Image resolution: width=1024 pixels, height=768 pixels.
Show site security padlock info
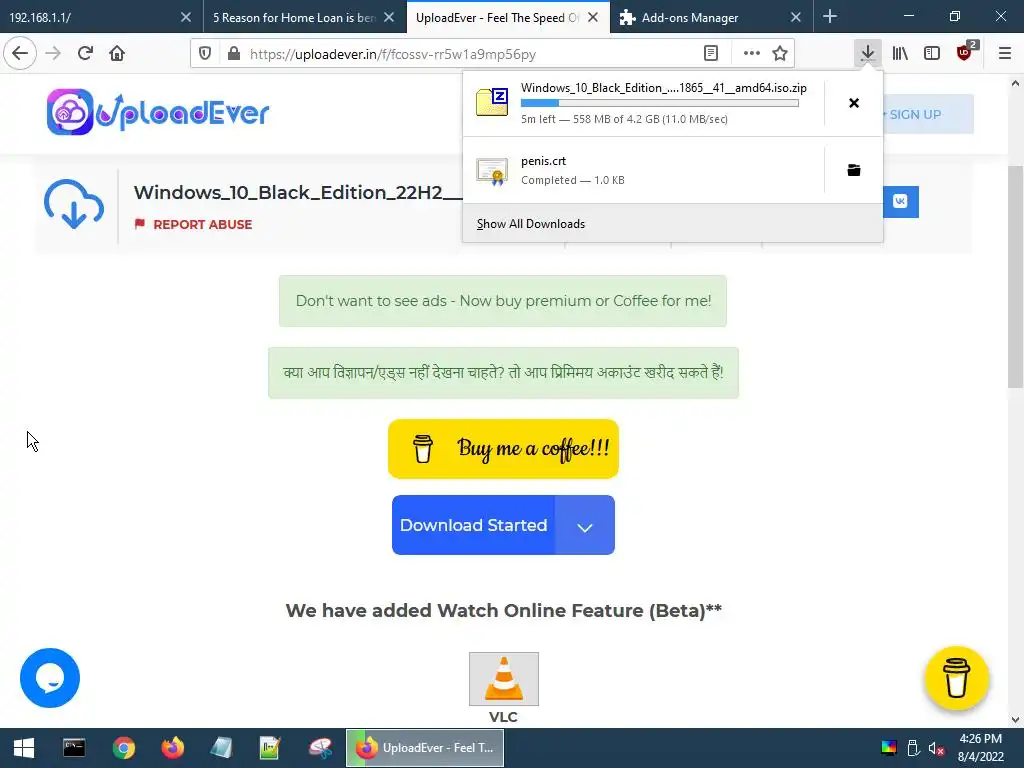tap(233, 54)
